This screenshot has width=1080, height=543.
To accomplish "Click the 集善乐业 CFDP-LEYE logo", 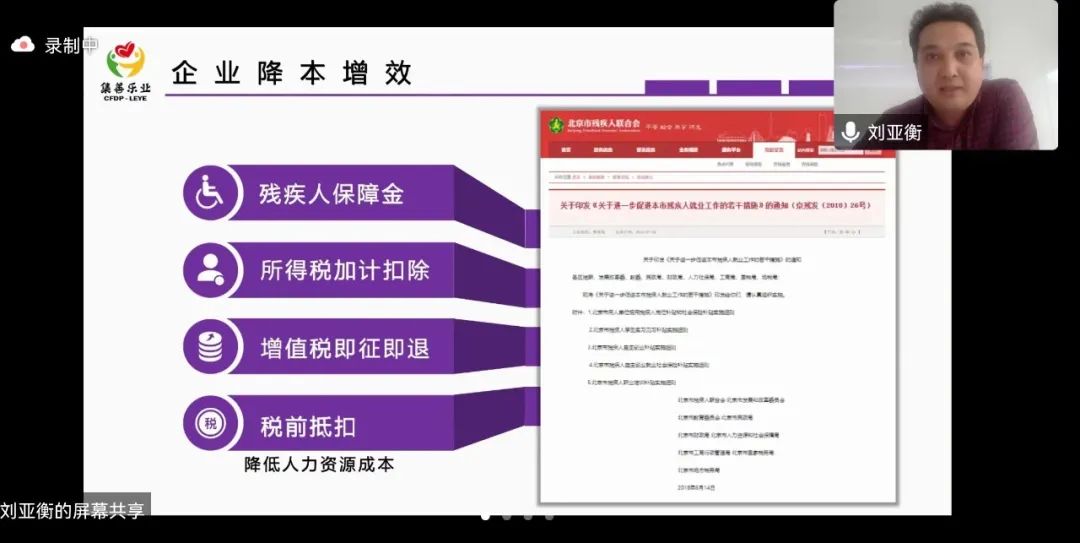I will [x=124, y=66].
